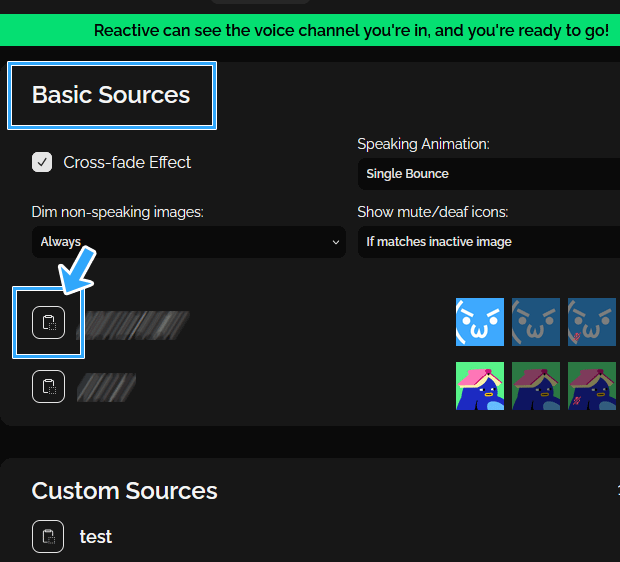
Task: Click the blue cat-face image with red mute icon
Action: tap(592, 322)
